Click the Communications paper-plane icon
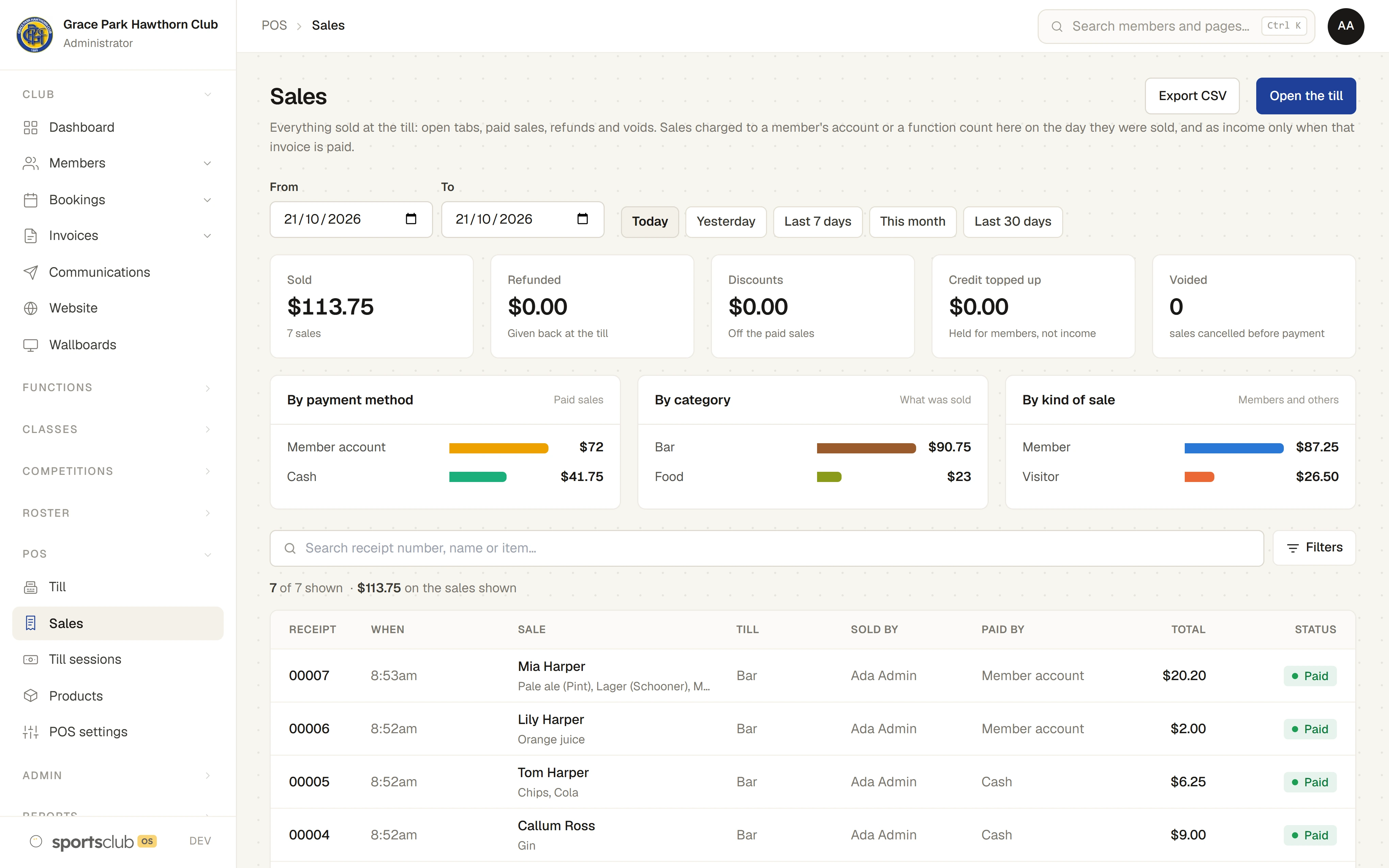This screenshot has width=1389, height=868. pyautogui.click(x=30, y=272)
